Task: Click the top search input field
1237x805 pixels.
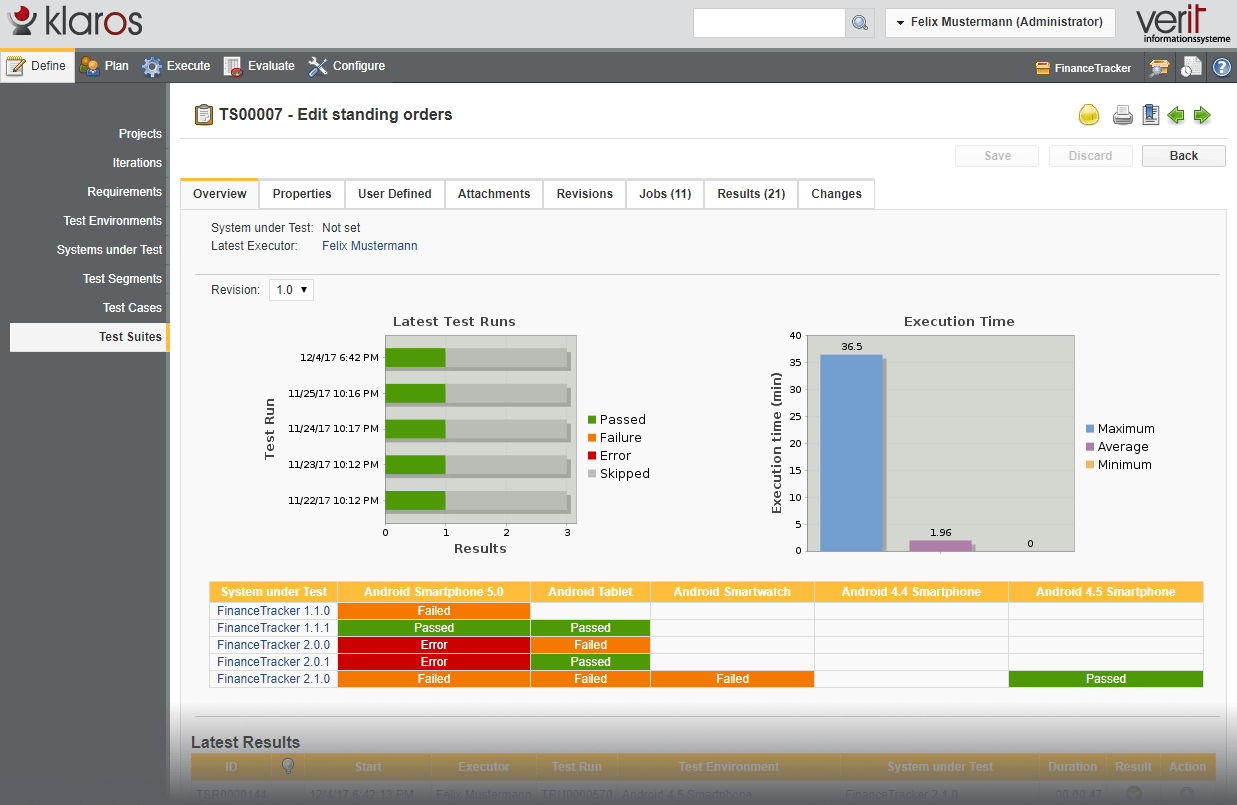Action: [x=769, y=23]
